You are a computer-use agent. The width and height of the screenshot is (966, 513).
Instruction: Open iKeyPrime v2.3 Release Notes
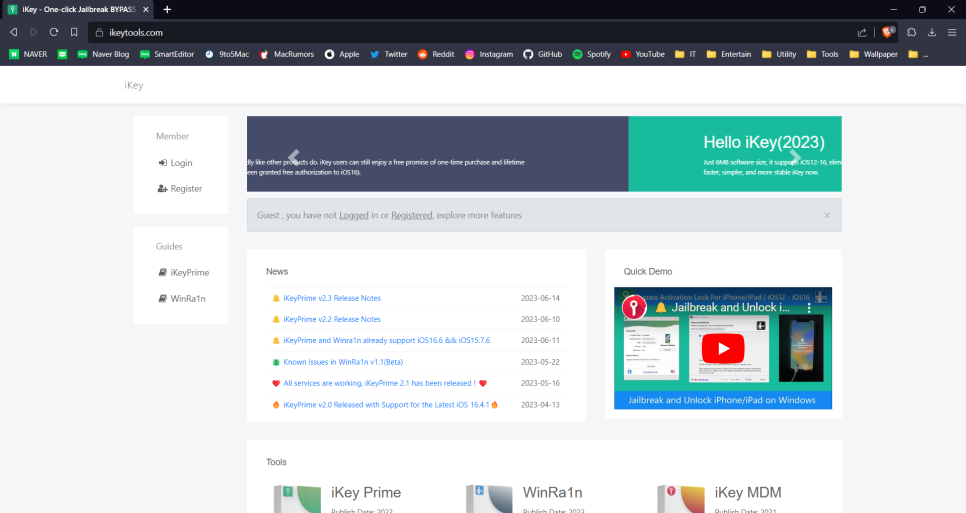pos(332,298)
